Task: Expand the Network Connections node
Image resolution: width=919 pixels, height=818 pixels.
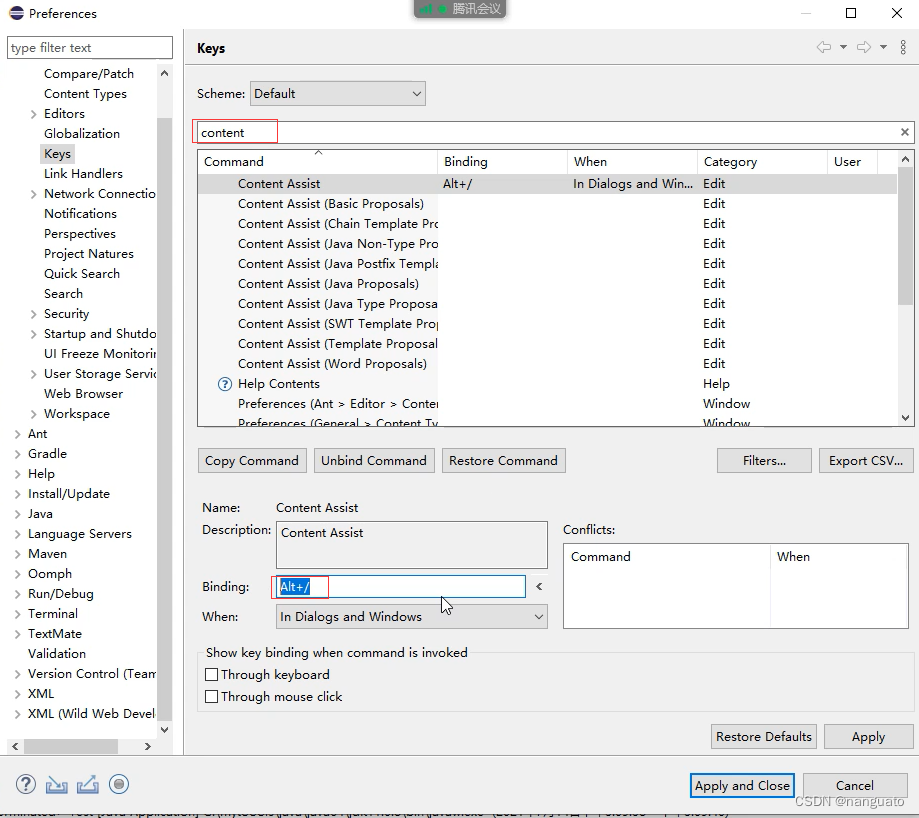Action: [x=33, y=194]
